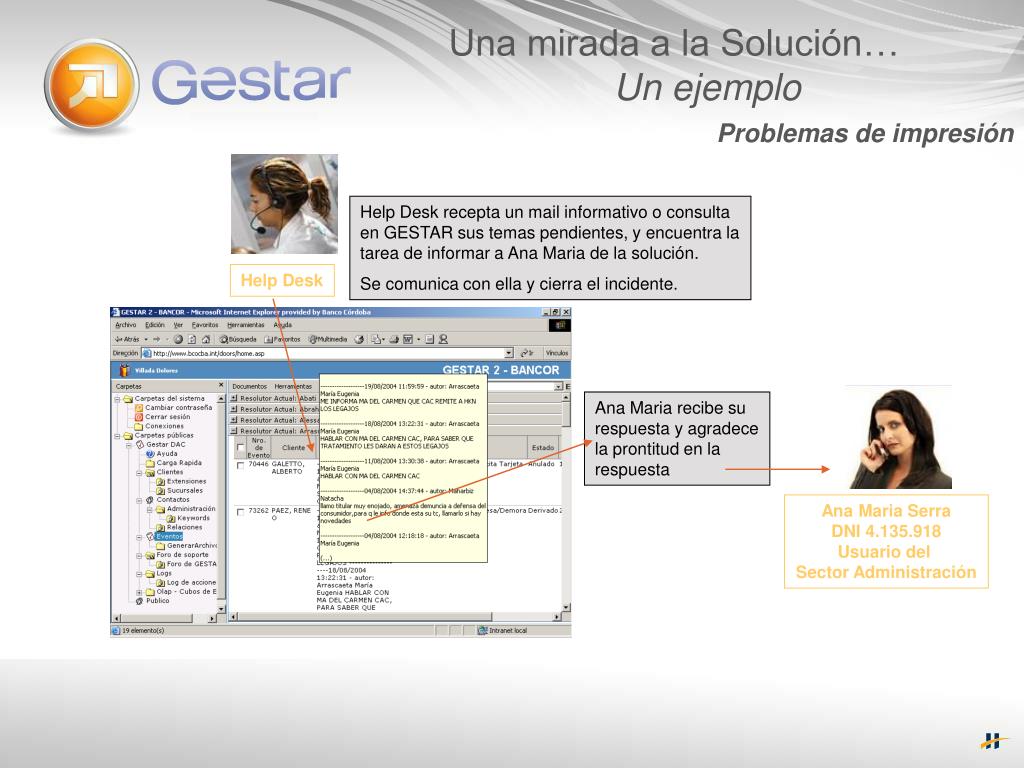This screenshot has width=1024, height=768.
Task: Expand Resolutor Actual: Abrah group
Action: [x=234, y=409]
